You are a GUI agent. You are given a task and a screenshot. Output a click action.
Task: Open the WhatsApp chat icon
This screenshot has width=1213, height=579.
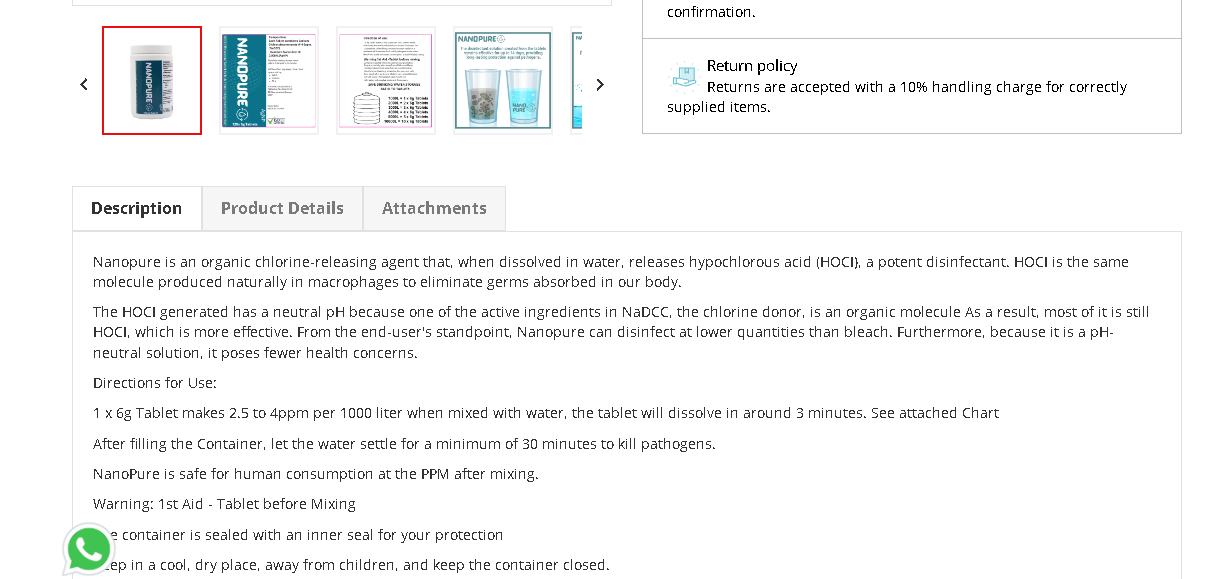click(x=89, y=549)
